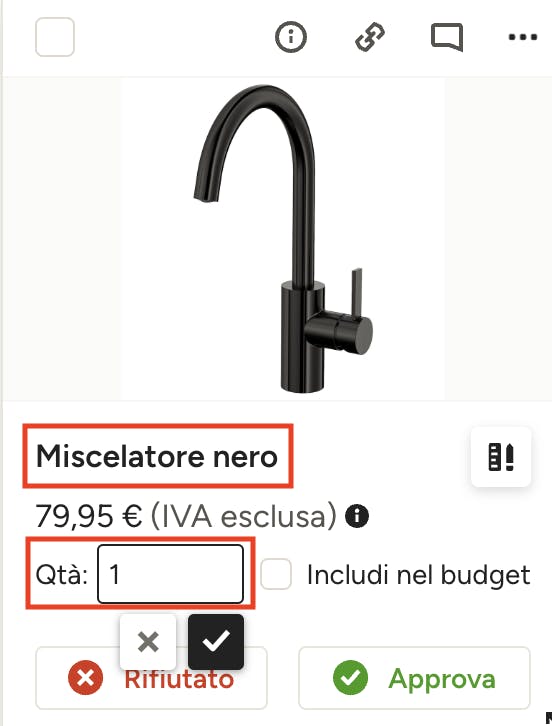Select the Miscelatore nero product title
Screen dimensions: 552x726
point(157,456)
